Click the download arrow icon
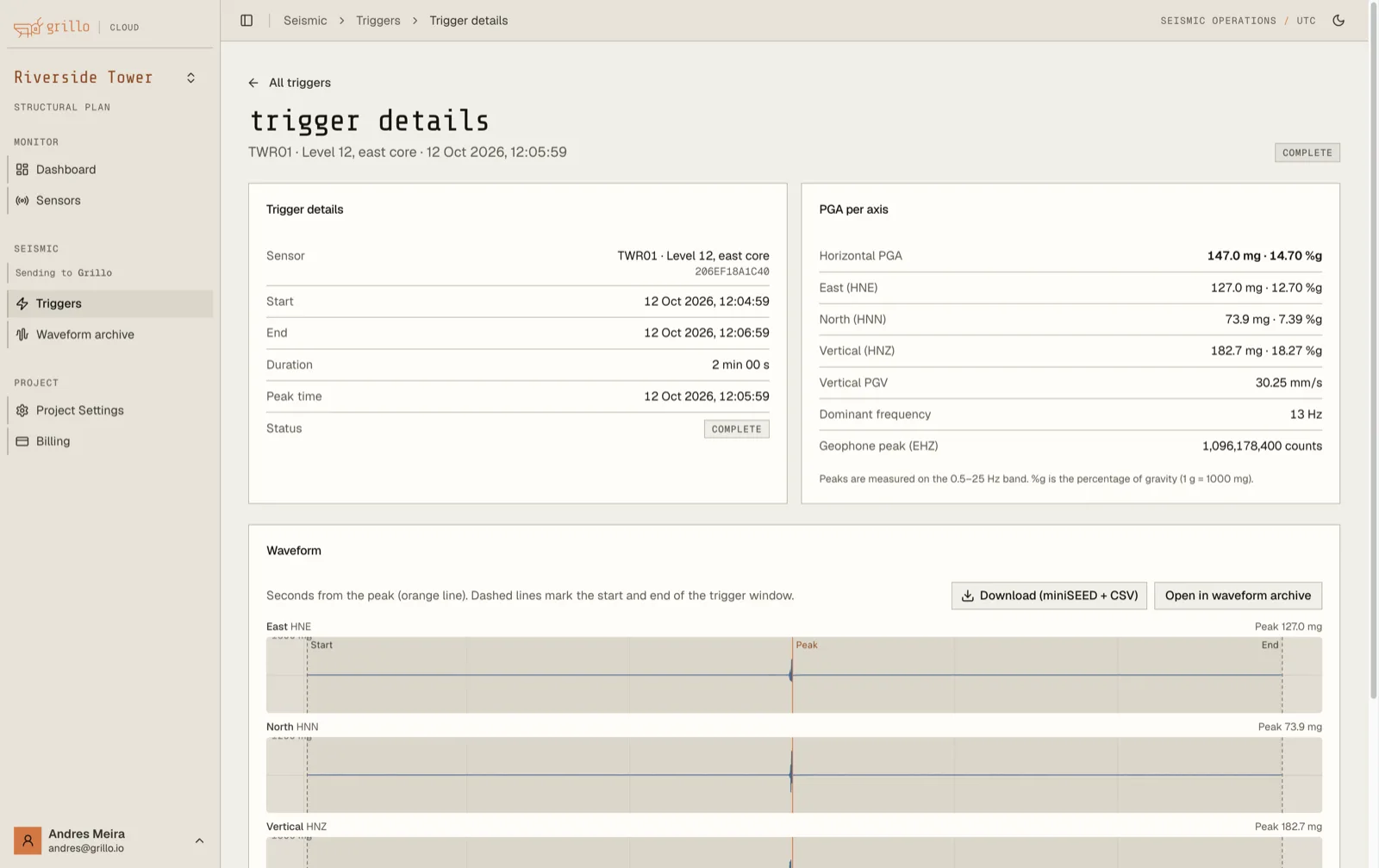1379x868 pixels. pyautogui.click(x=968, y=596)
